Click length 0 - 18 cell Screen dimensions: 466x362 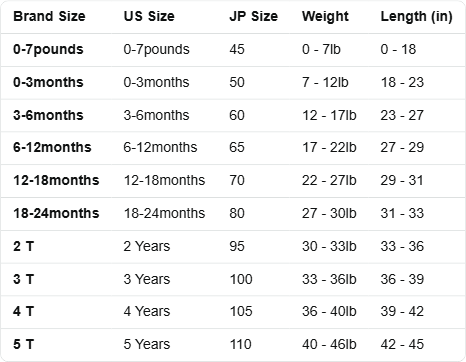(x=398, y=49)
